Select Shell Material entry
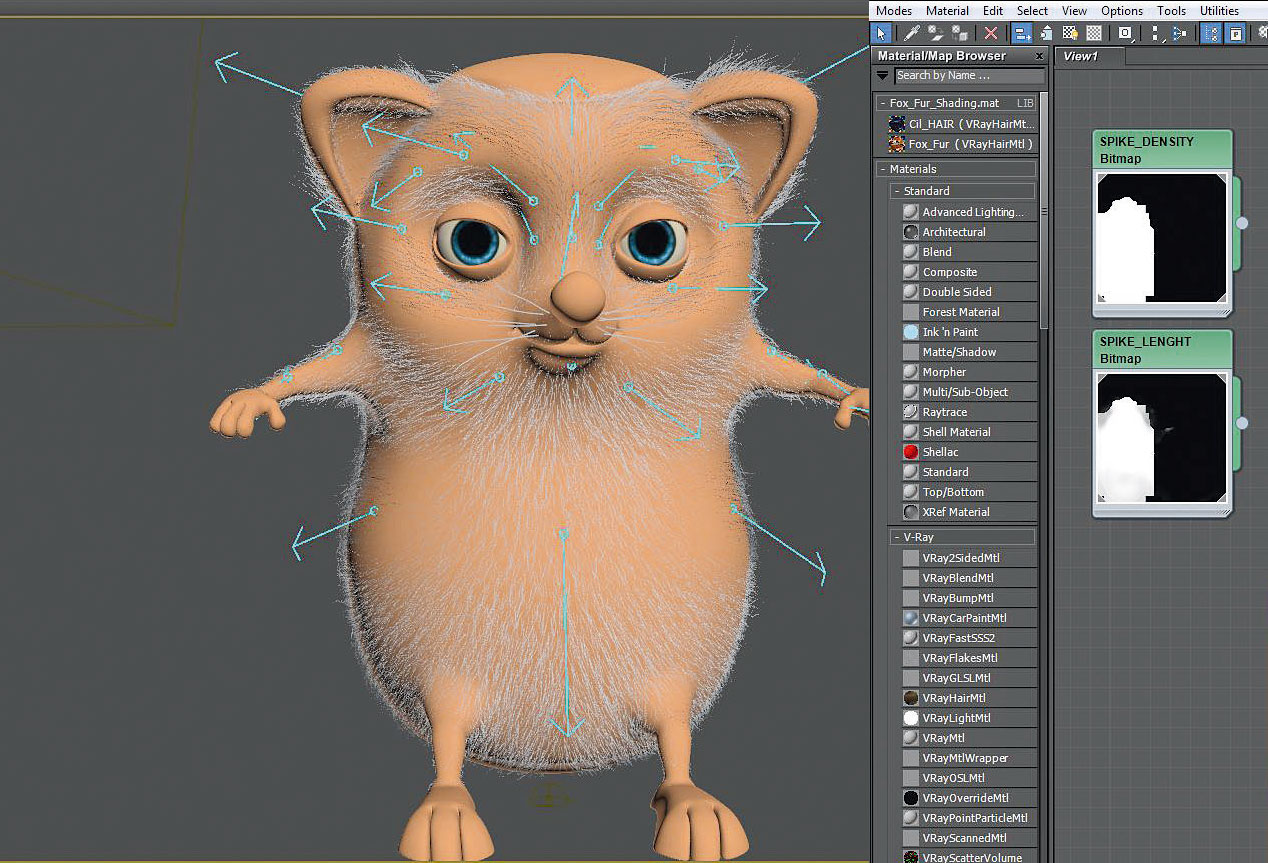This screenshot has height=863, width=1268. [968, 432]
